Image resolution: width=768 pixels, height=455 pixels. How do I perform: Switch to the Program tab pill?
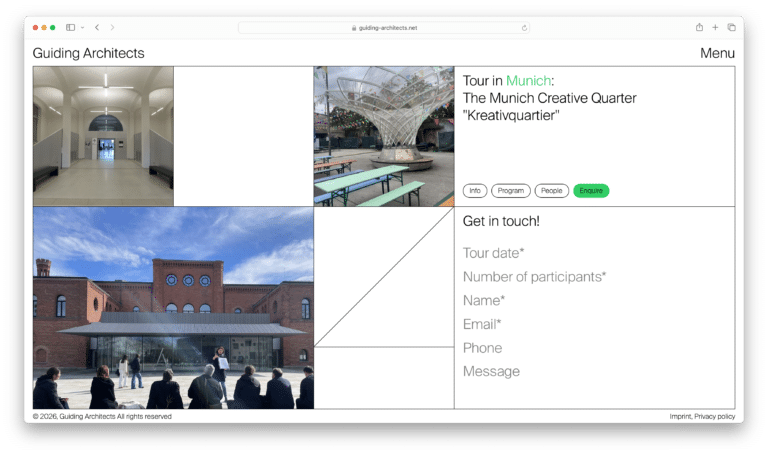point(510,190)
